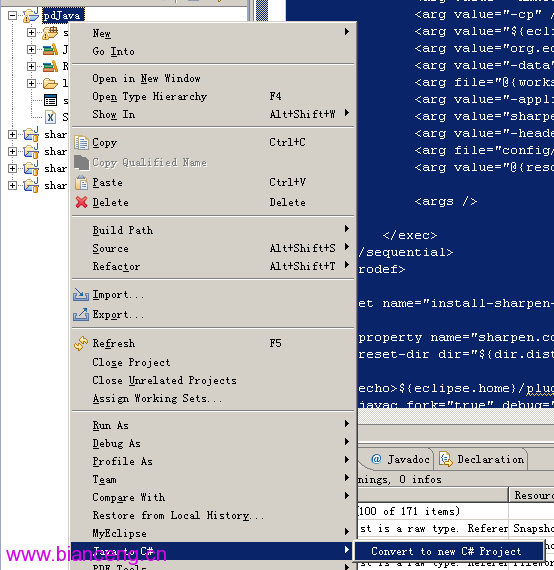Expand the plain folder node under pdJava

click(32, 83)
